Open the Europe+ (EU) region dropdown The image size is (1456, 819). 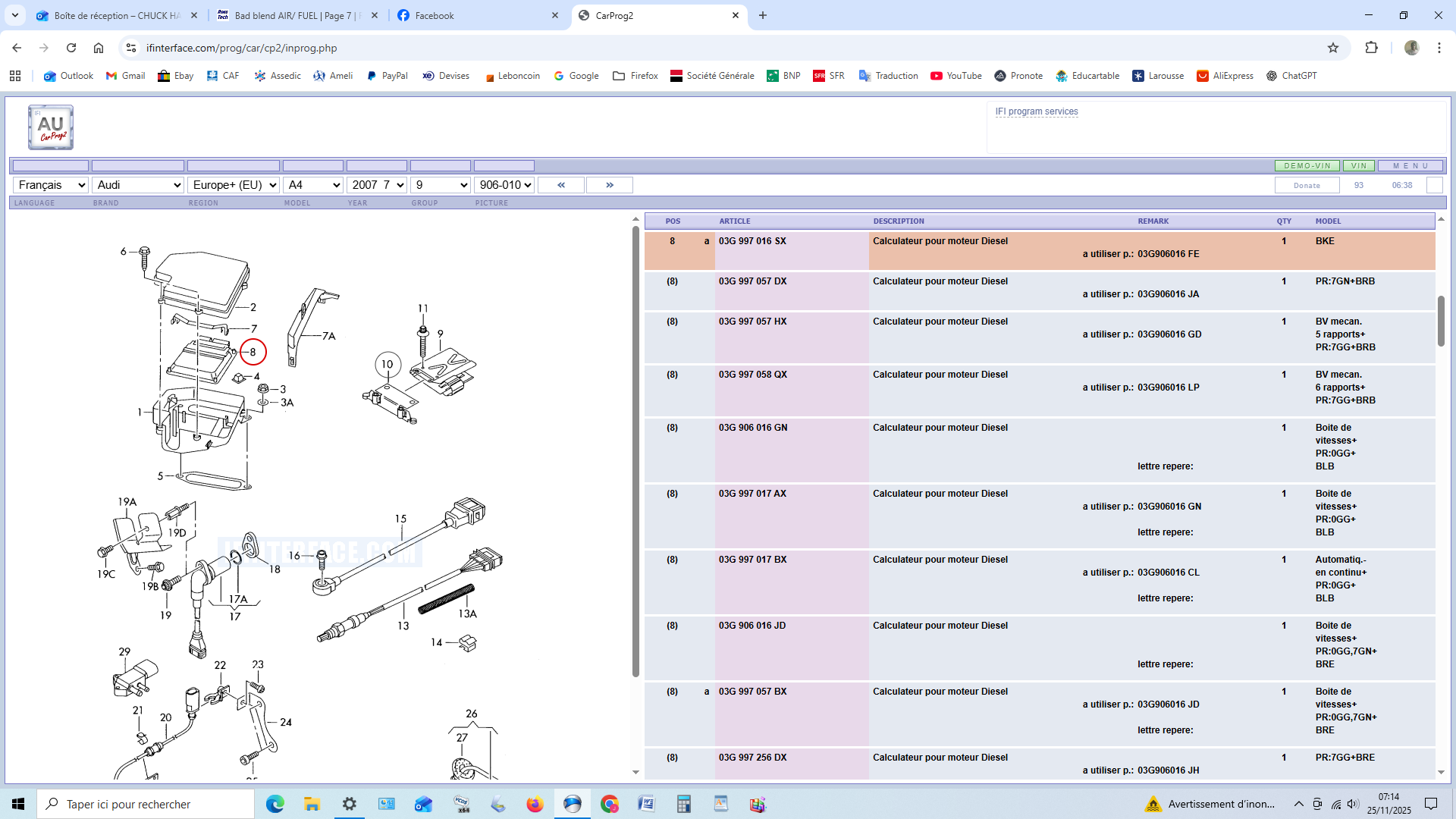[234, 185]
